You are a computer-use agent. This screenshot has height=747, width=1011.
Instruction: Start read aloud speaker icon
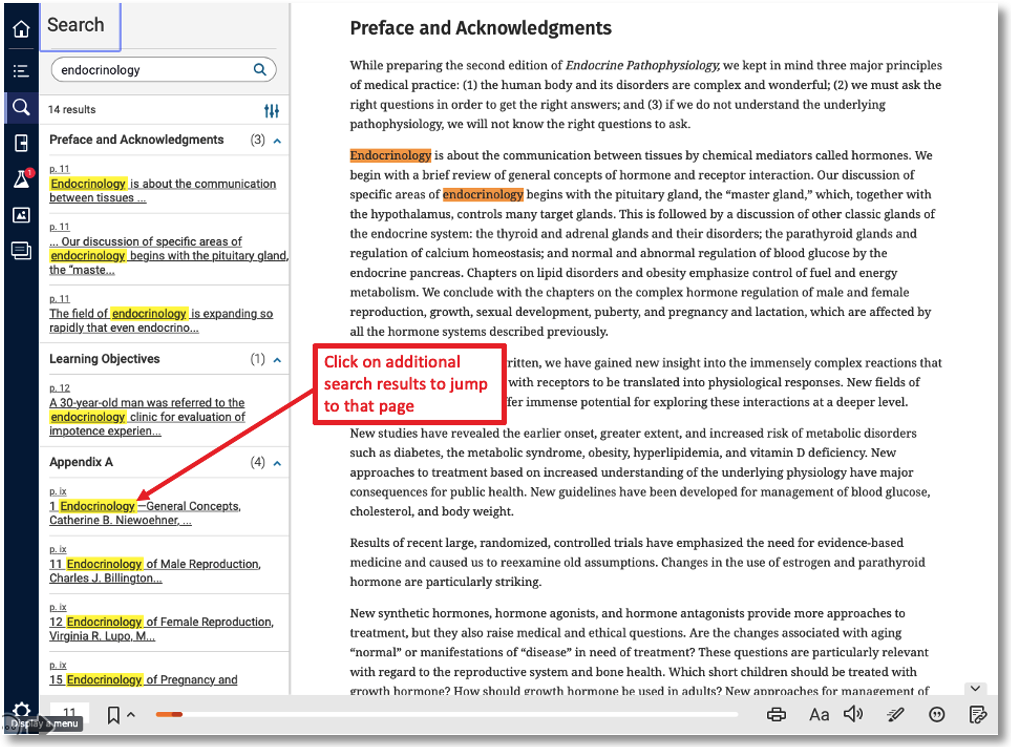[854, 713]
